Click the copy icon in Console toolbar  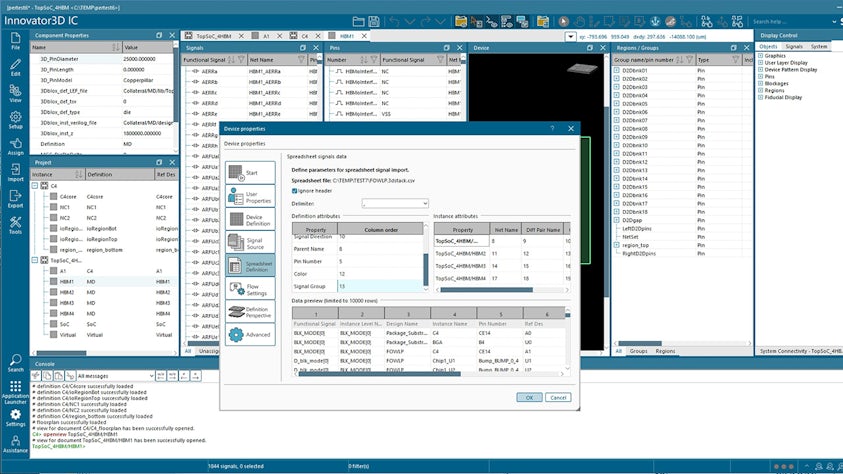47,376
